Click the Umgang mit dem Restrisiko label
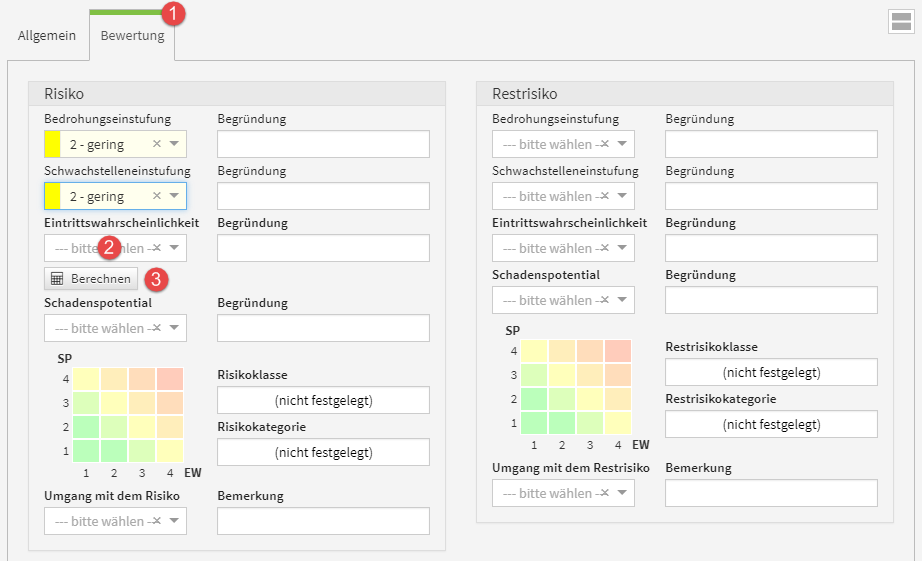 click(x=570, y=468)
